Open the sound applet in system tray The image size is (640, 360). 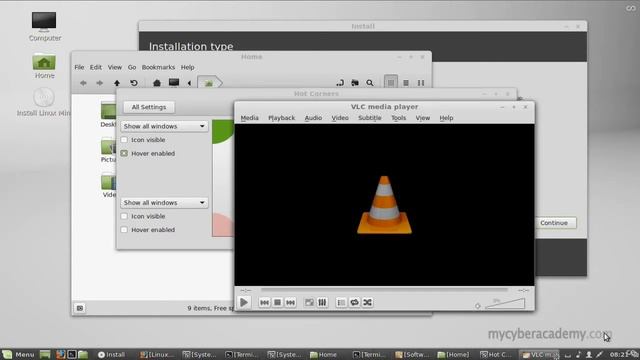tap(578, 354)
